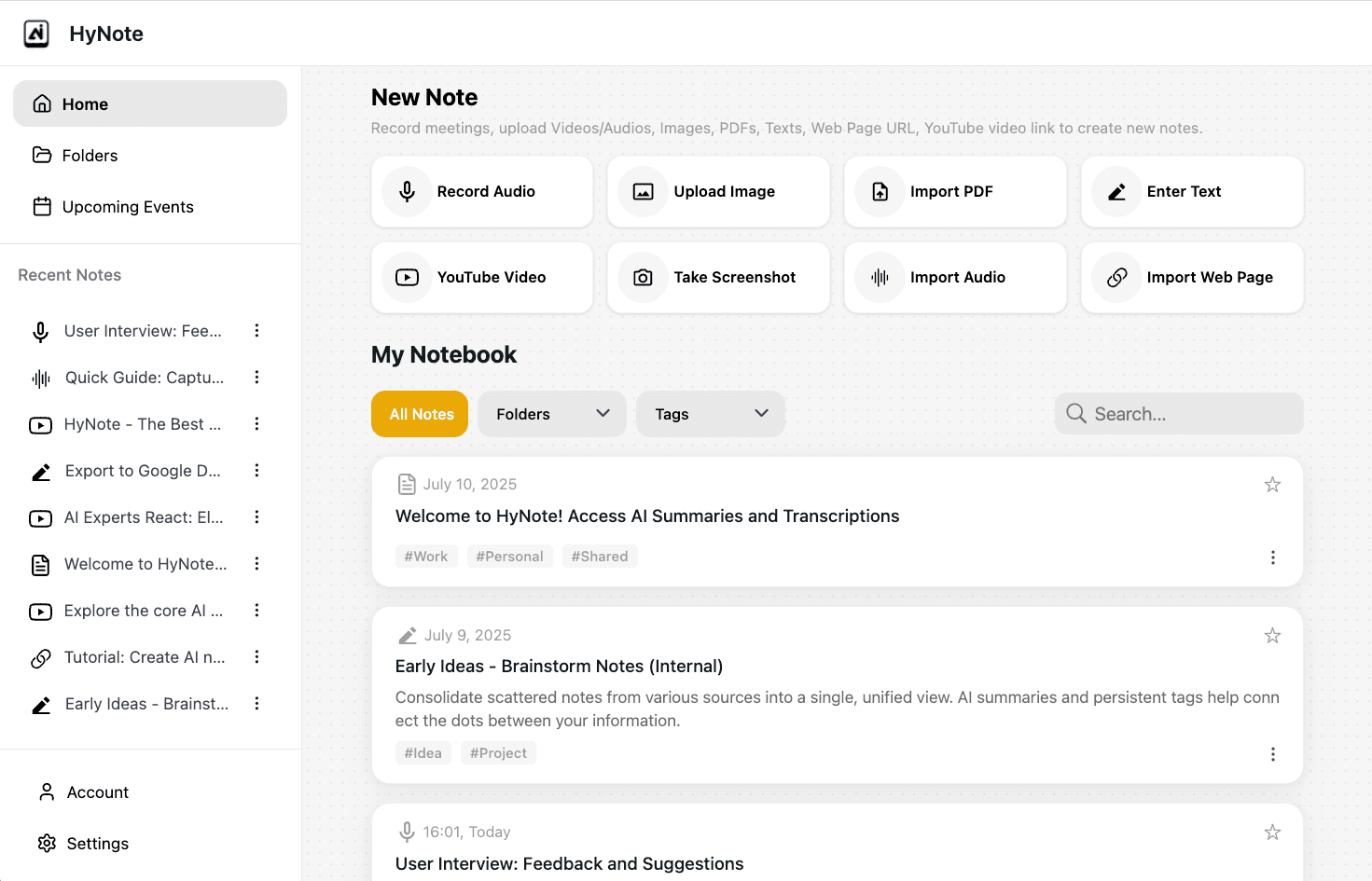The height and width of the screenshot is (881, 1372).
Task: Open note titled Welcome to HyNote! Access AI Summaries
Action: pos(647,516)
